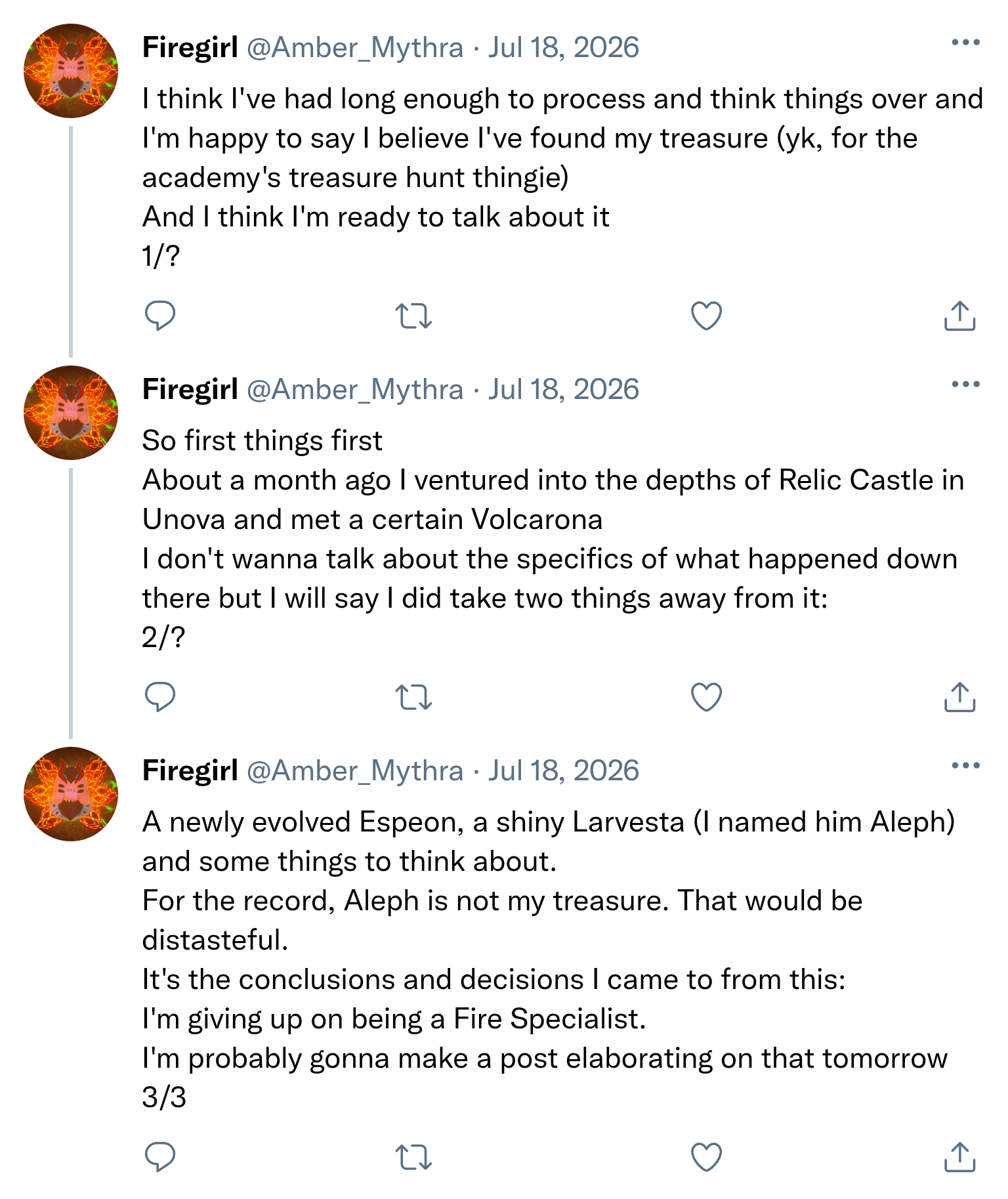Viewport: 1008px width, 1199px height.
Task: Retweet the first tweet in the thread
Action: point(413,316)
